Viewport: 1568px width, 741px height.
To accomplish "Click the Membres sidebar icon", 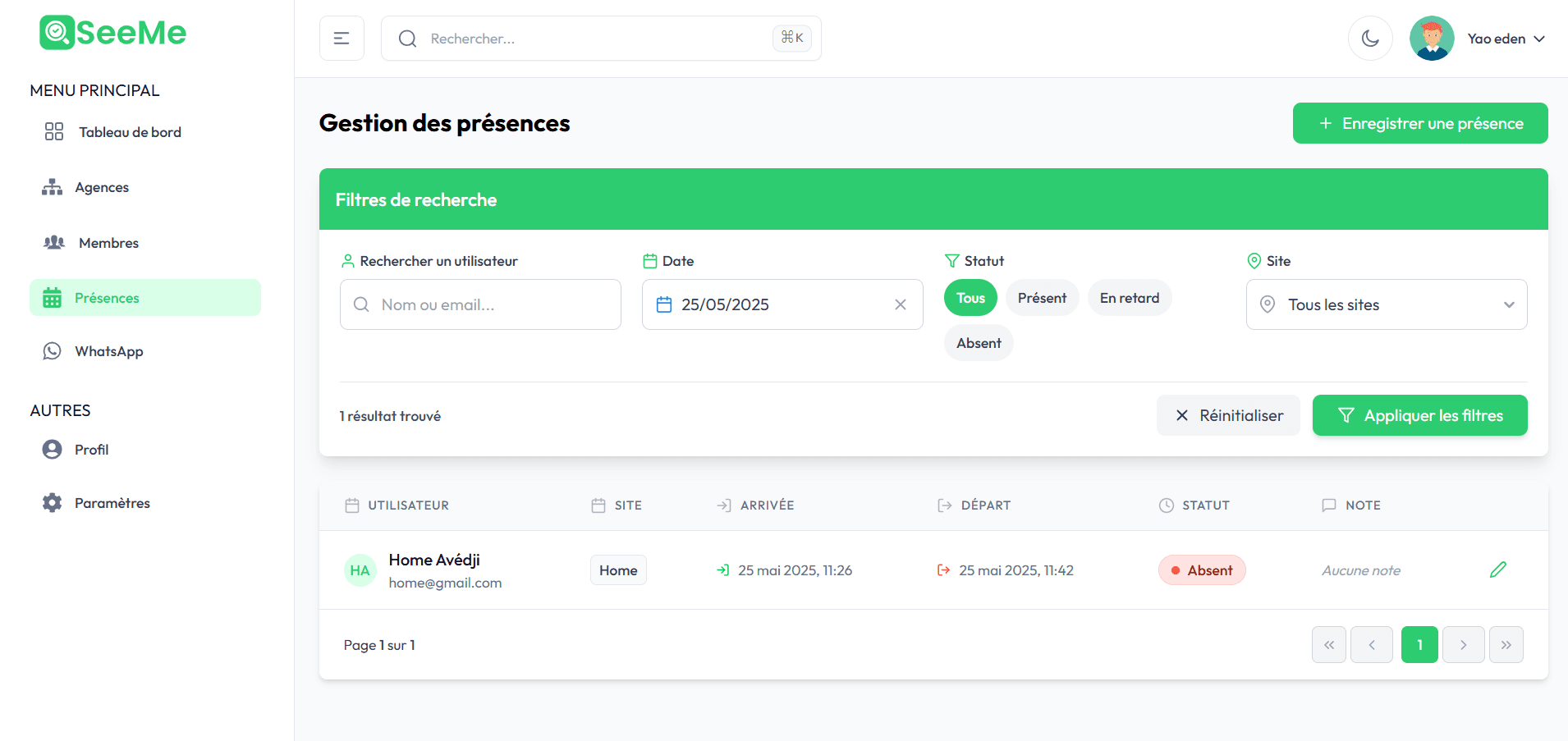I will point(53,243).
